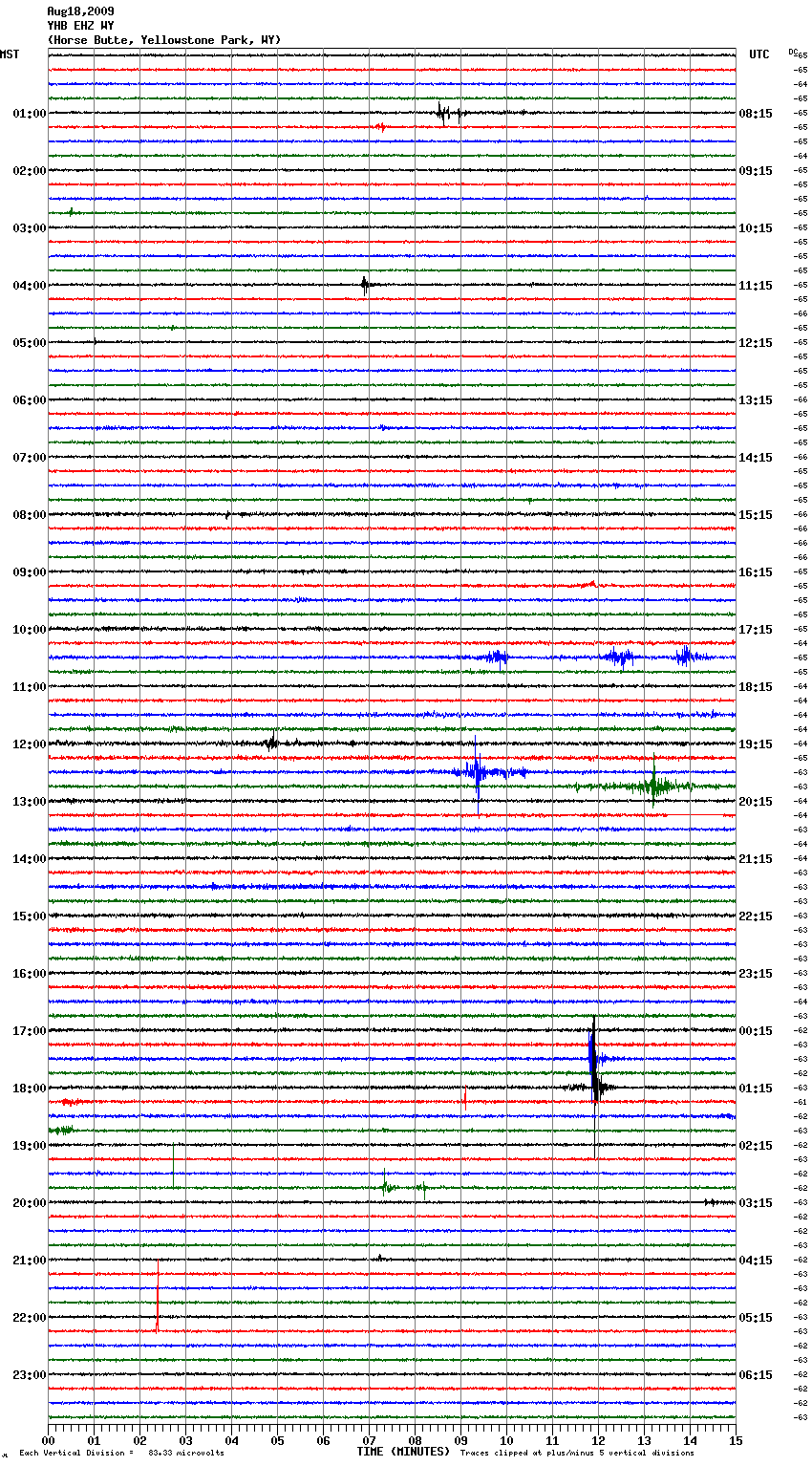Select the 12:00 MST time label
This screenshot has height=1466, width=812.
29,744
